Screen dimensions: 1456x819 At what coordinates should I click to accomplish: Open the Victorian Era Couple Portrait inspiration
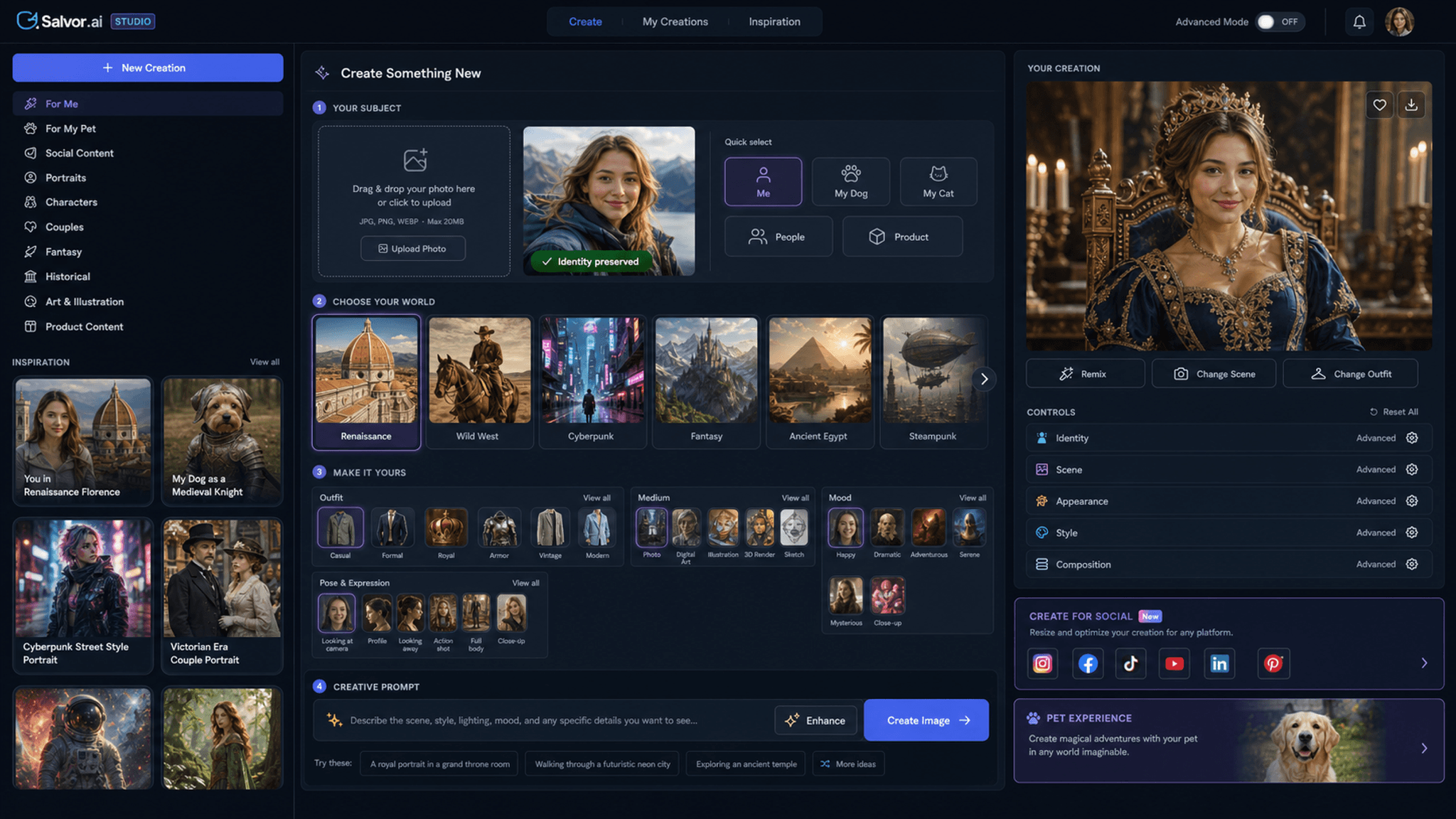point(222,596)
